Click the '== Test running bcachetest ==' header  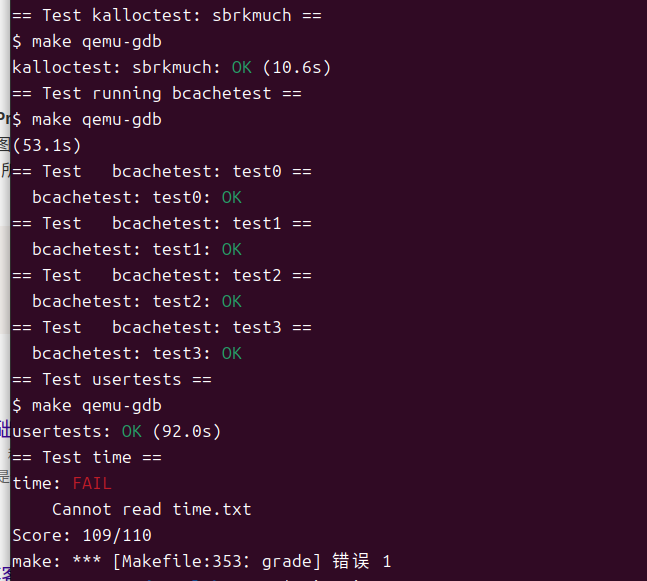(x=157, y=93)
